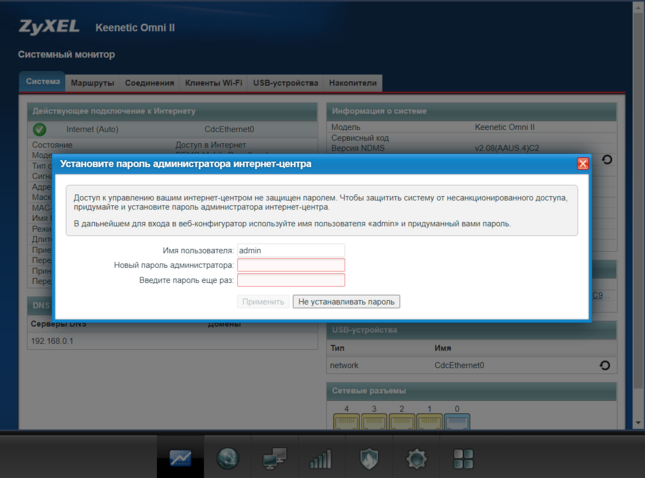This screenshot has width=645, height=478.
Task: Click the Информация о системе panel header
Action: point(471,111)
